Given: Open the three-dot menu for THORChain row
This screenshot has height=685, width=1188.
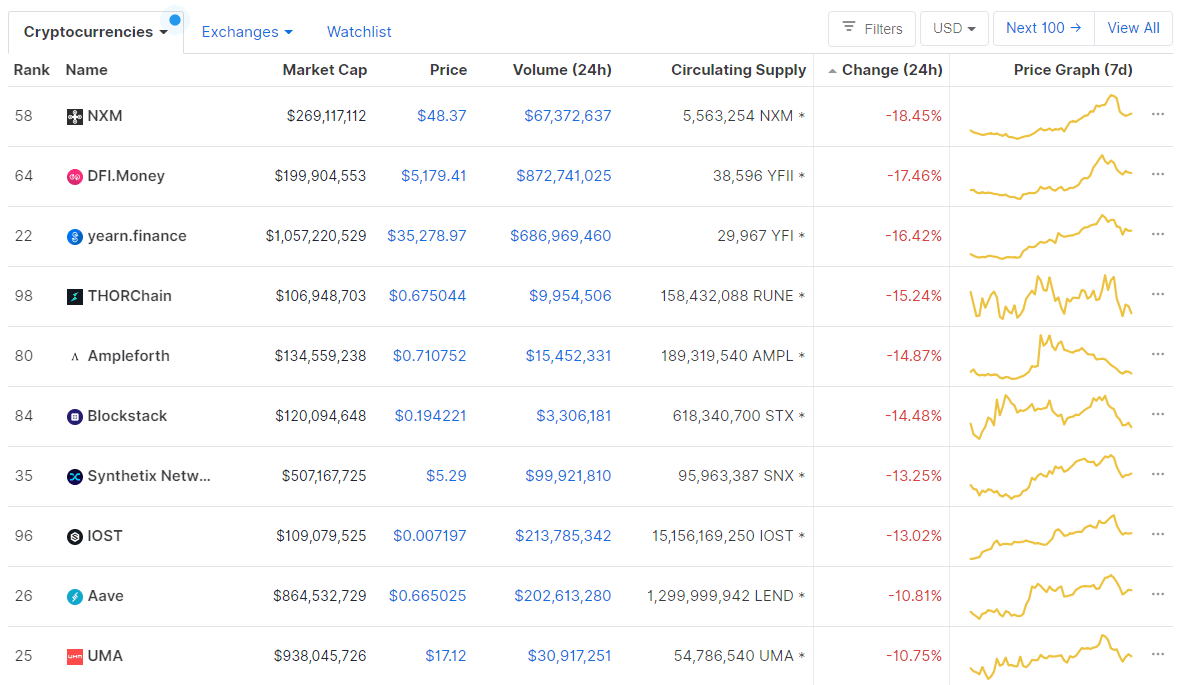Looking at the screenshot, I should pos(1157,294).
